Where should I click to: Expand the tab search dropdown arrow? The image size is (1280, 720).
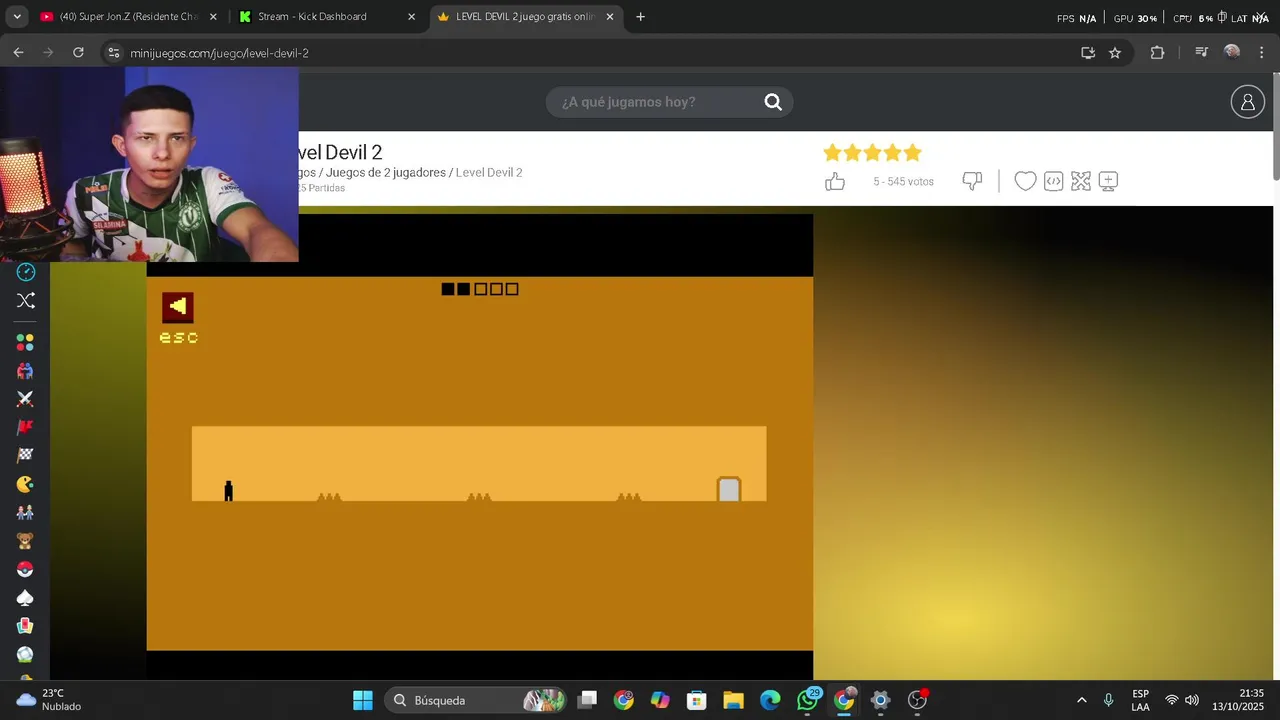(x=17, y=17)
